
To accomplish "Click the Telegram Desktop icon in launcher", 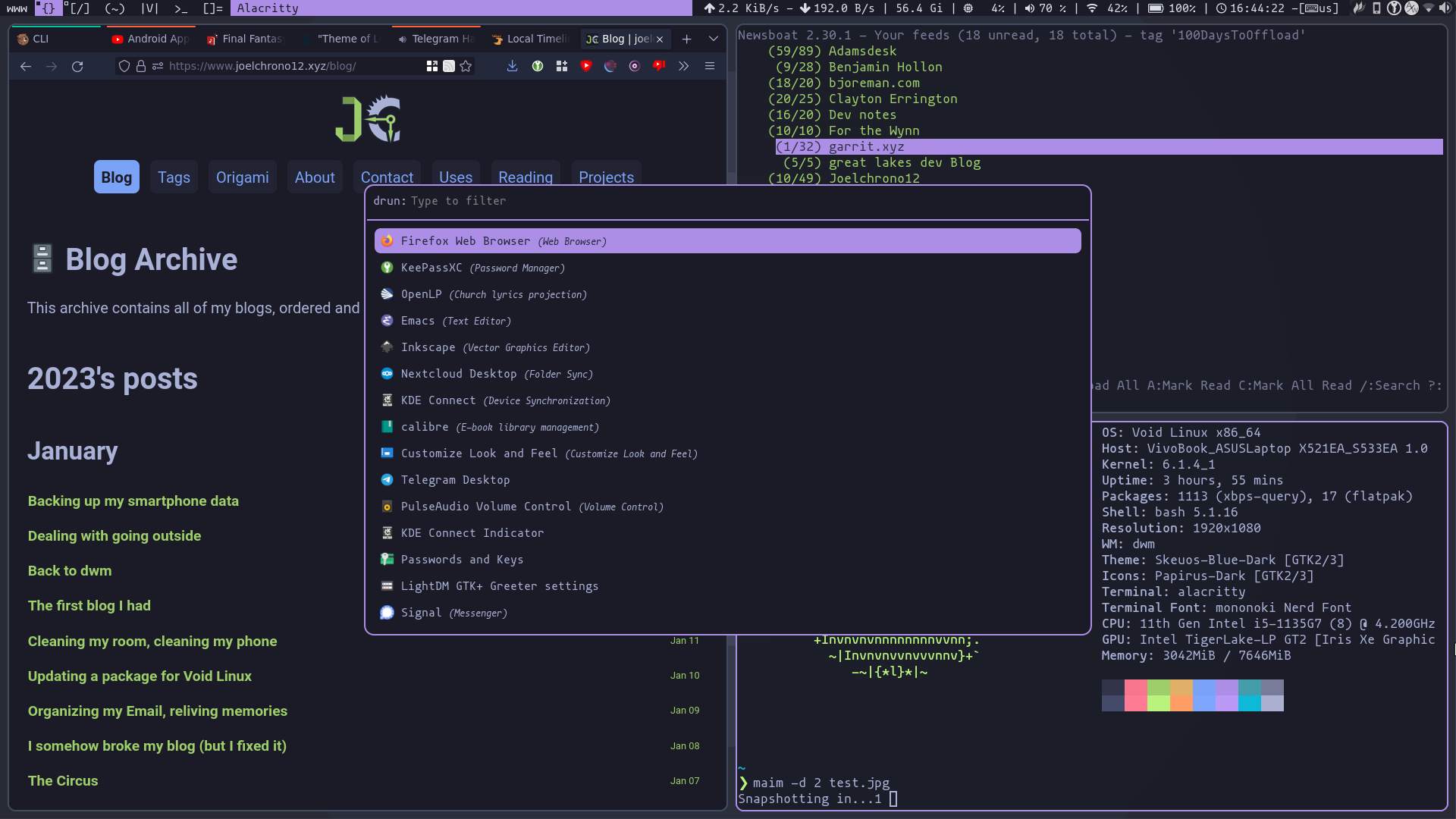I will [x=387, y=480].
